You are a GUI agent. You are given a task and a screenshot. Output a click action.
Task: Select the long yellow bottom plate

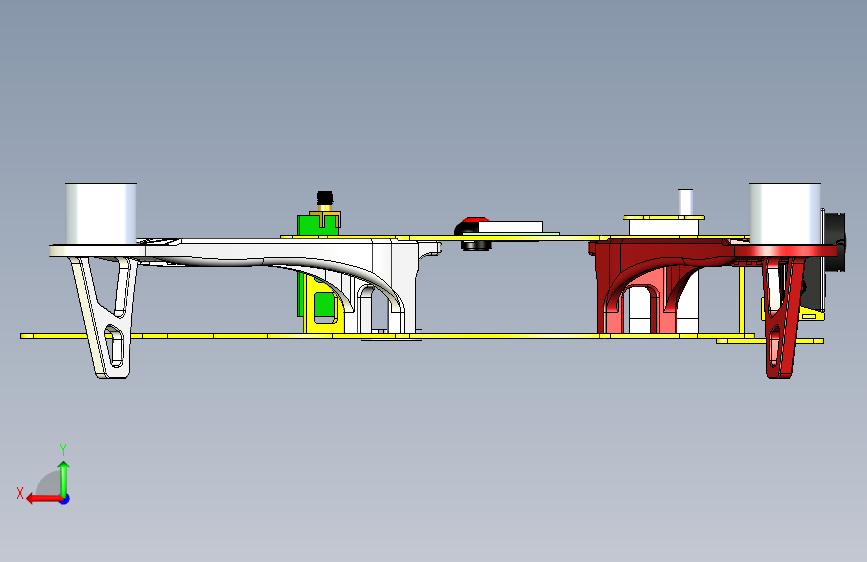pyautogui.click(x=387, y=336)
